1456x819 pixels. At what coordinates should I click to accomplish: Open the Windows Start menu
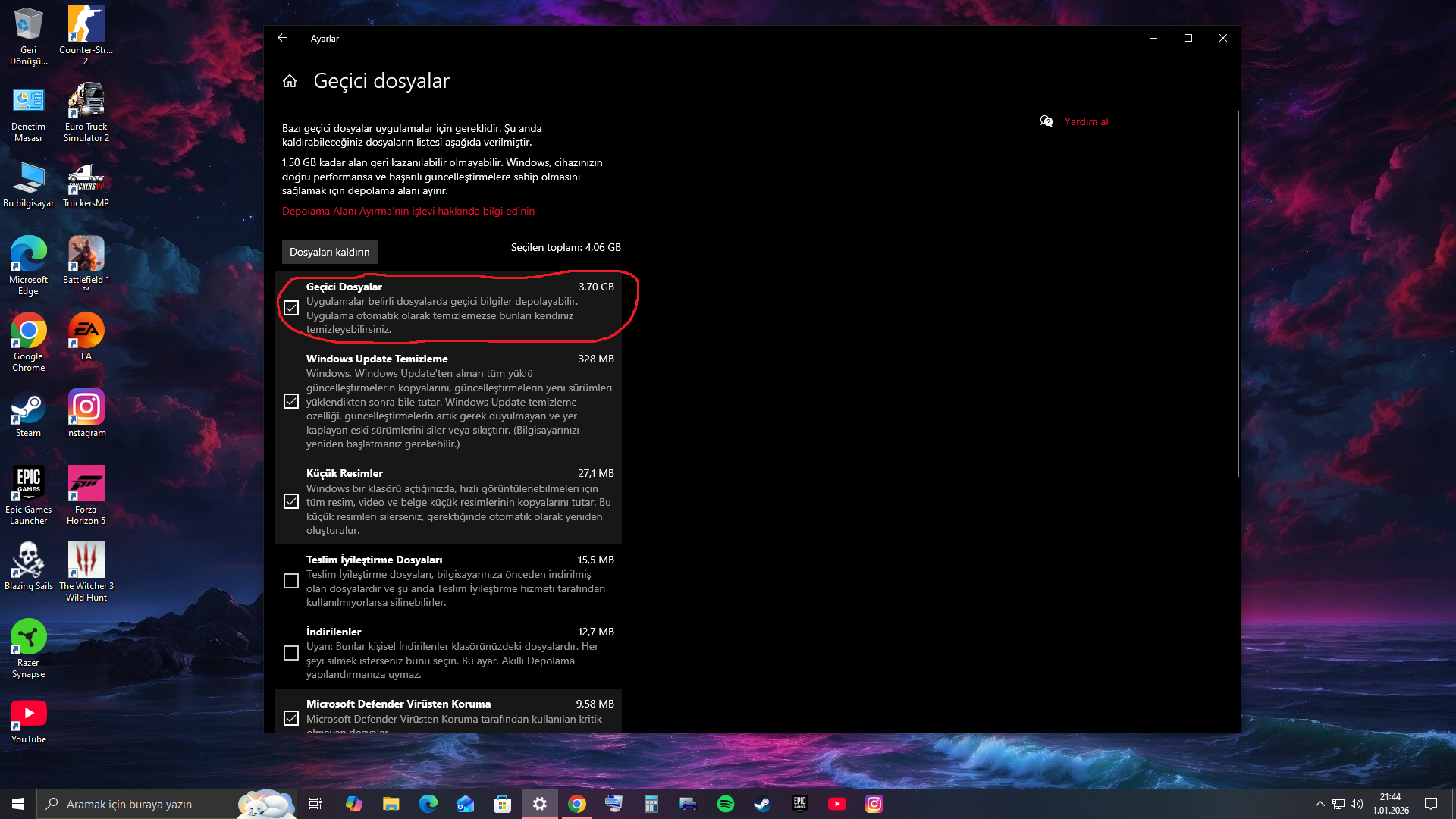point(18,804)
